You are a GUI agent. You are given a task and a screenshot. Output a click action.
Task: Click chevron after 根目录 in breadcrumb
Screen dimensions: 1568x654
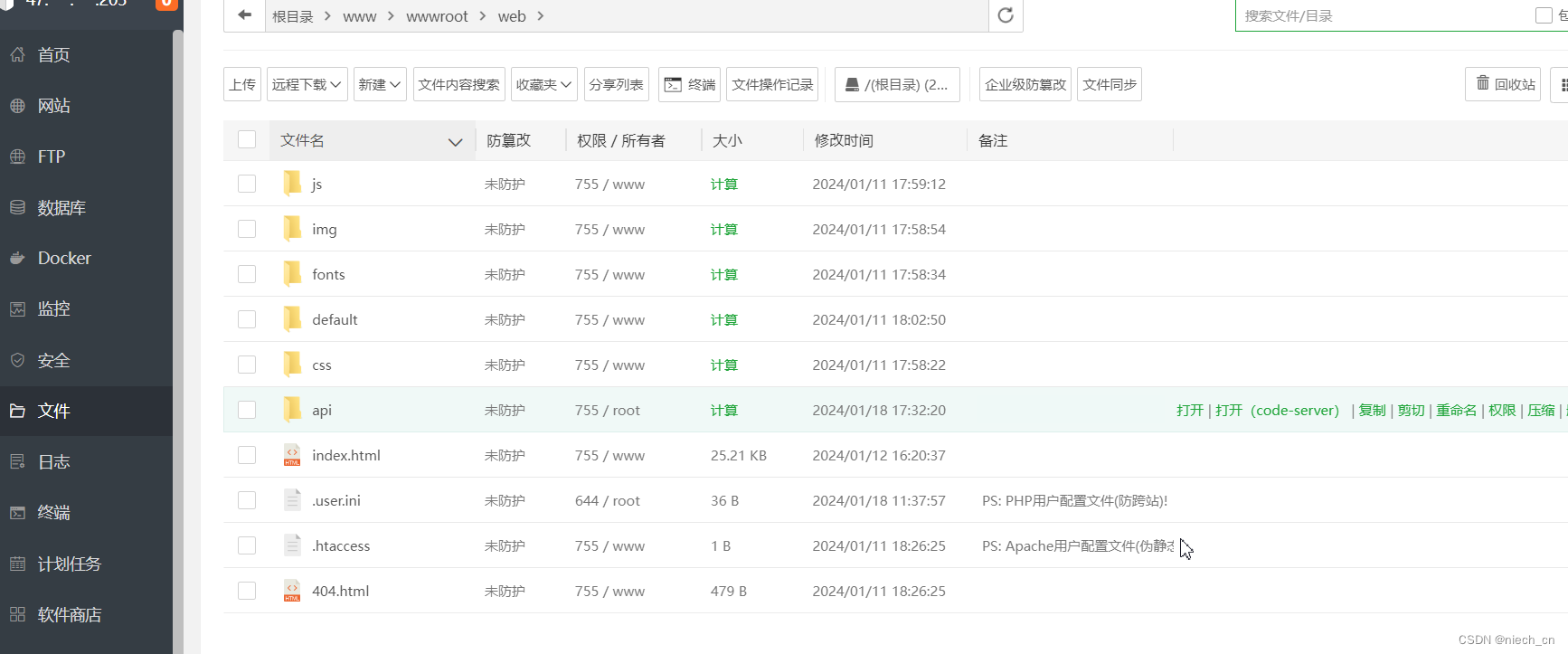[327, 16]
